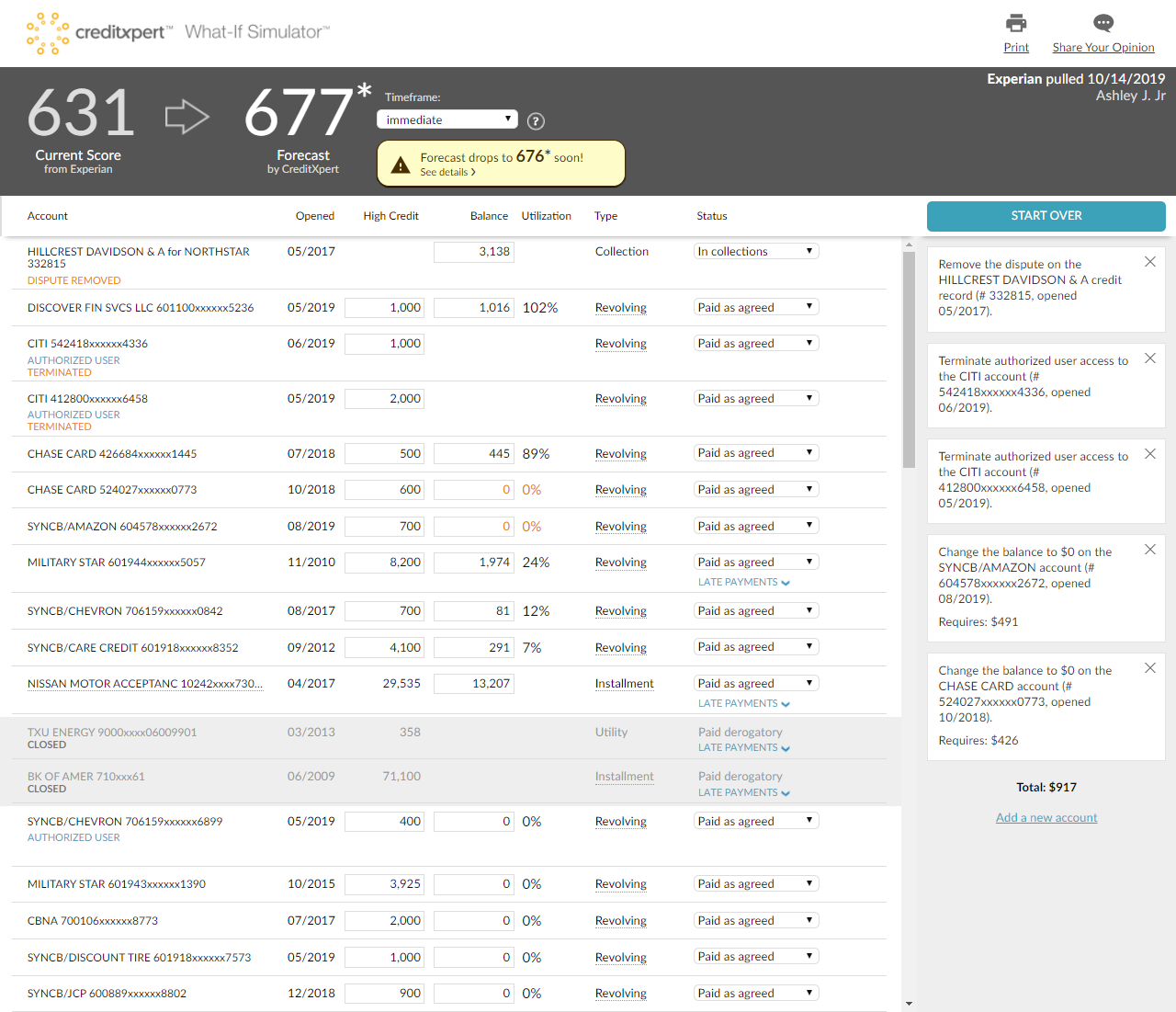Click the Print printer icon

(1016, 23)
